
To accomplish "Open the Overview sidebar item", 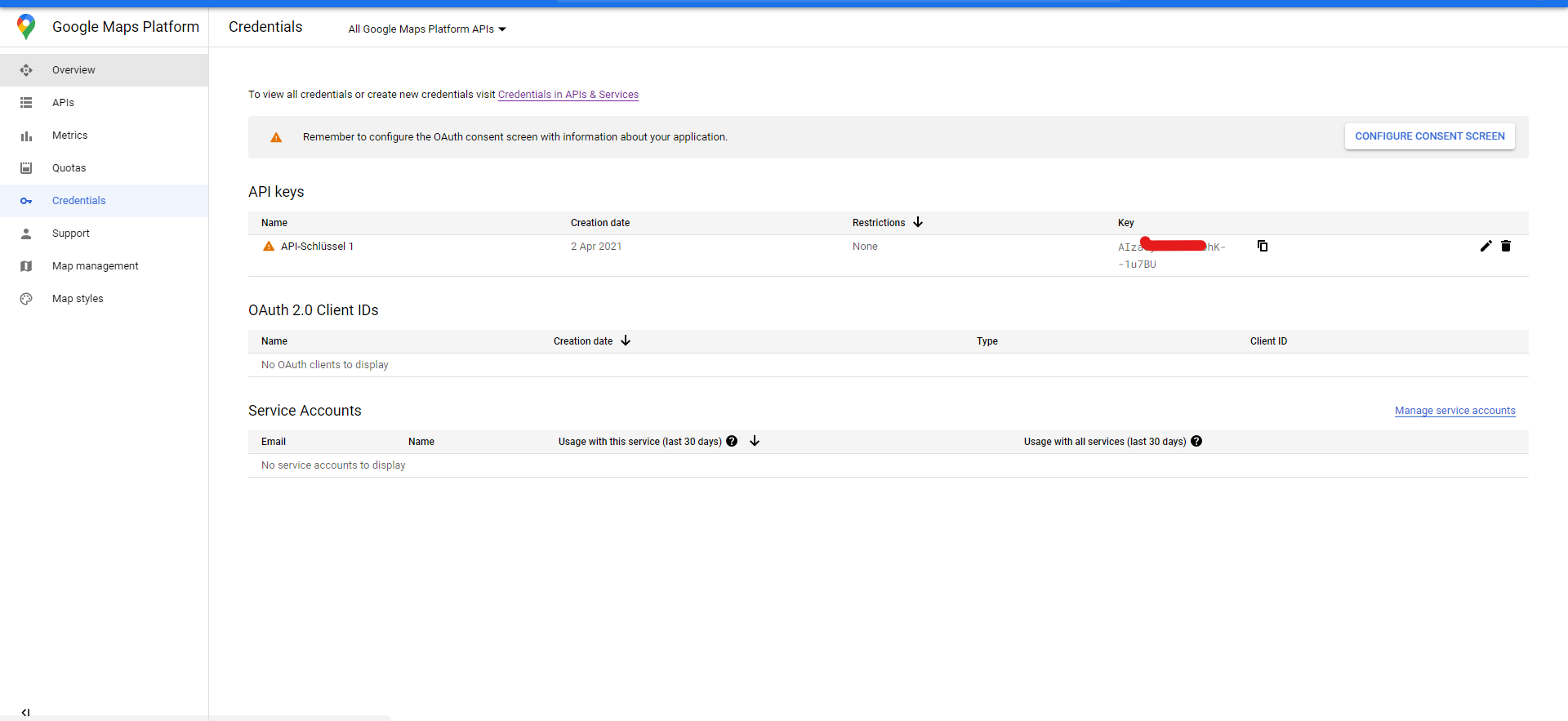I will pyautogui.click(x=104, y=70).
